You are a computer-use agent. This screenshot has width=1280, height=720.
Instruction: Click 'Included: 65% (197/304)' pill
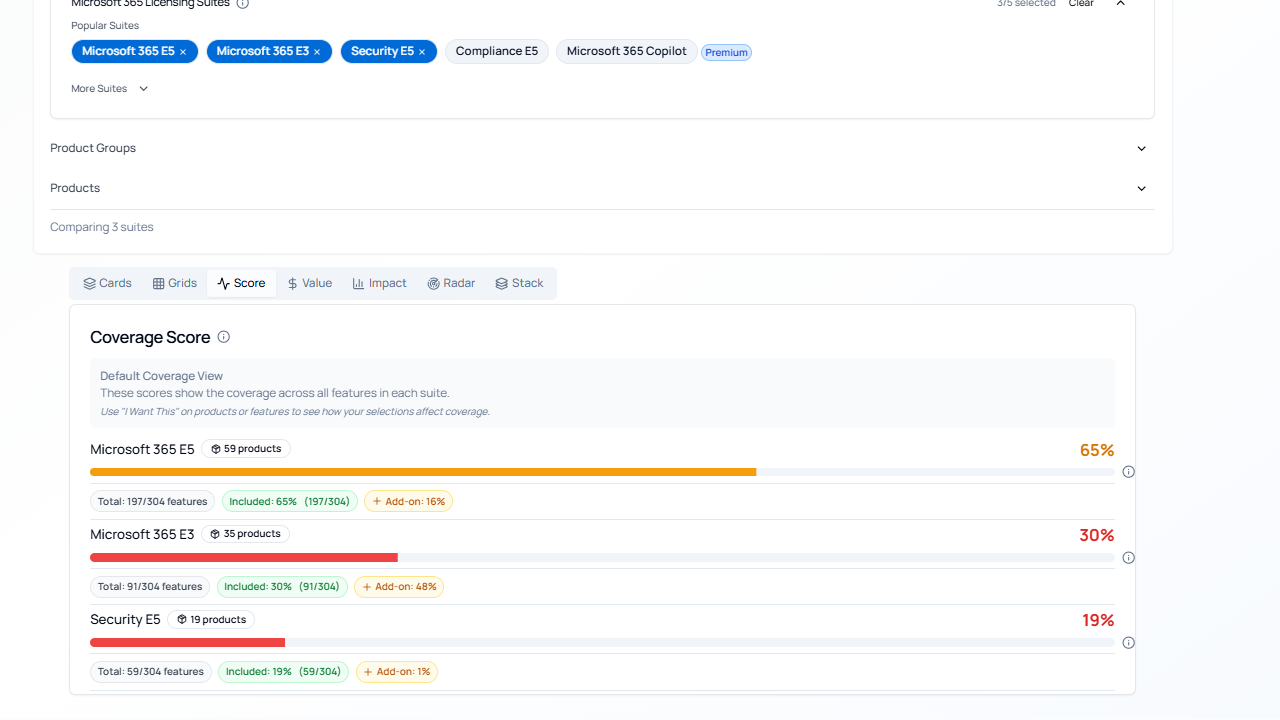290,501
